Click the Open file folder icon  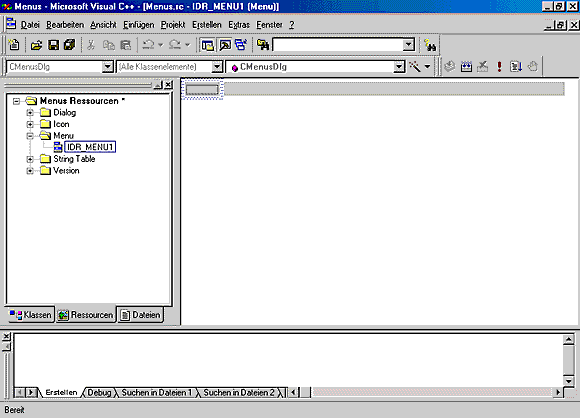coord(36,45)
